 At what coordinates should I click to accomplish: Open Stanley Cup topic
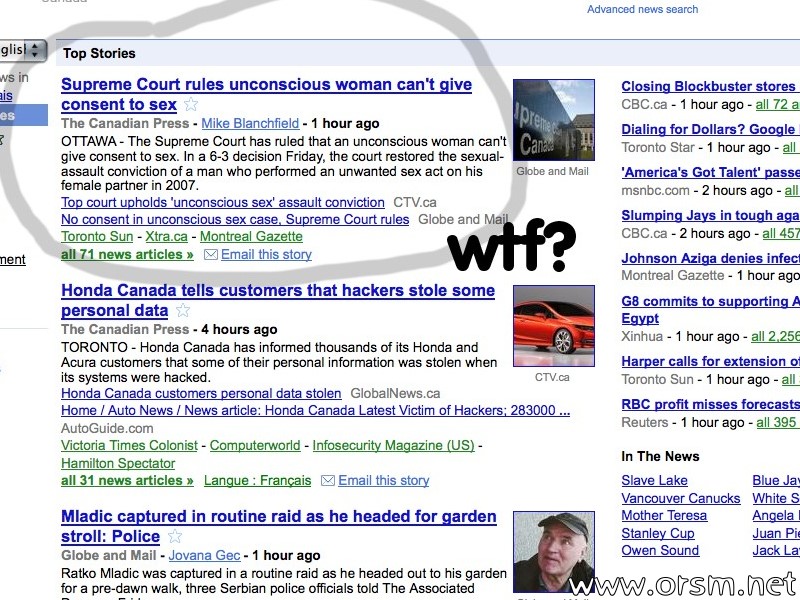pos(658,534)
